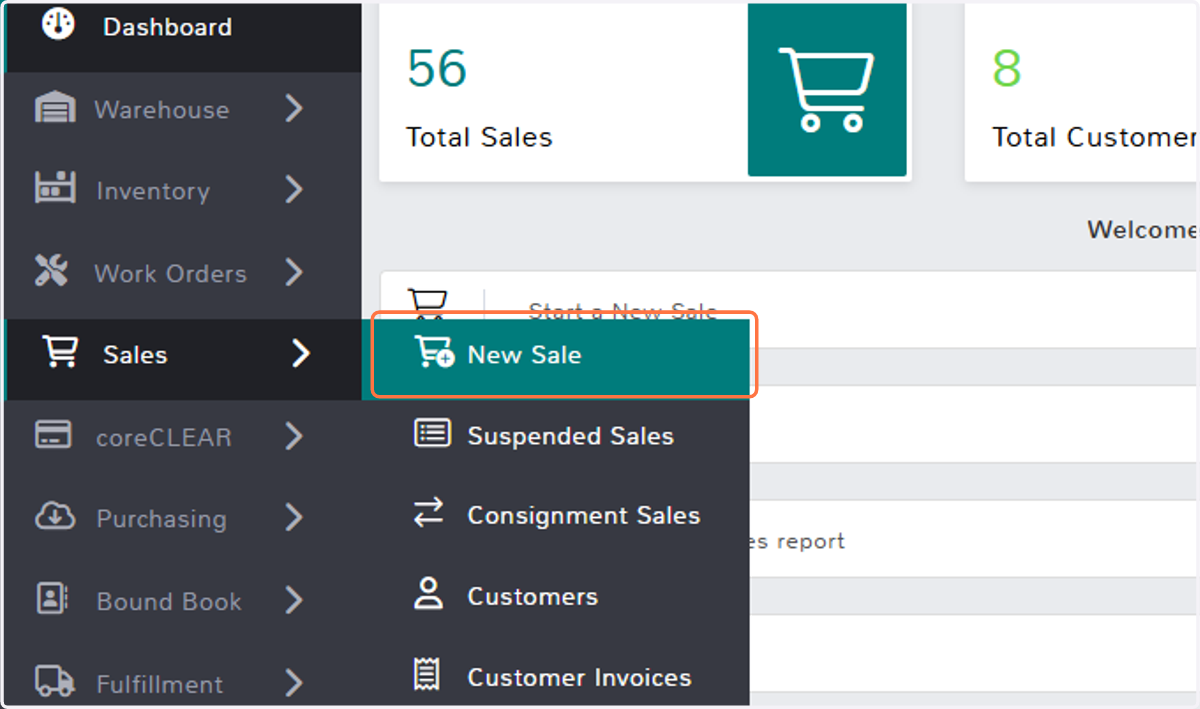Click the Fulfillment truck icon
The height and width of the screenshot is (709, 1200).
click(x=55, y=681)
